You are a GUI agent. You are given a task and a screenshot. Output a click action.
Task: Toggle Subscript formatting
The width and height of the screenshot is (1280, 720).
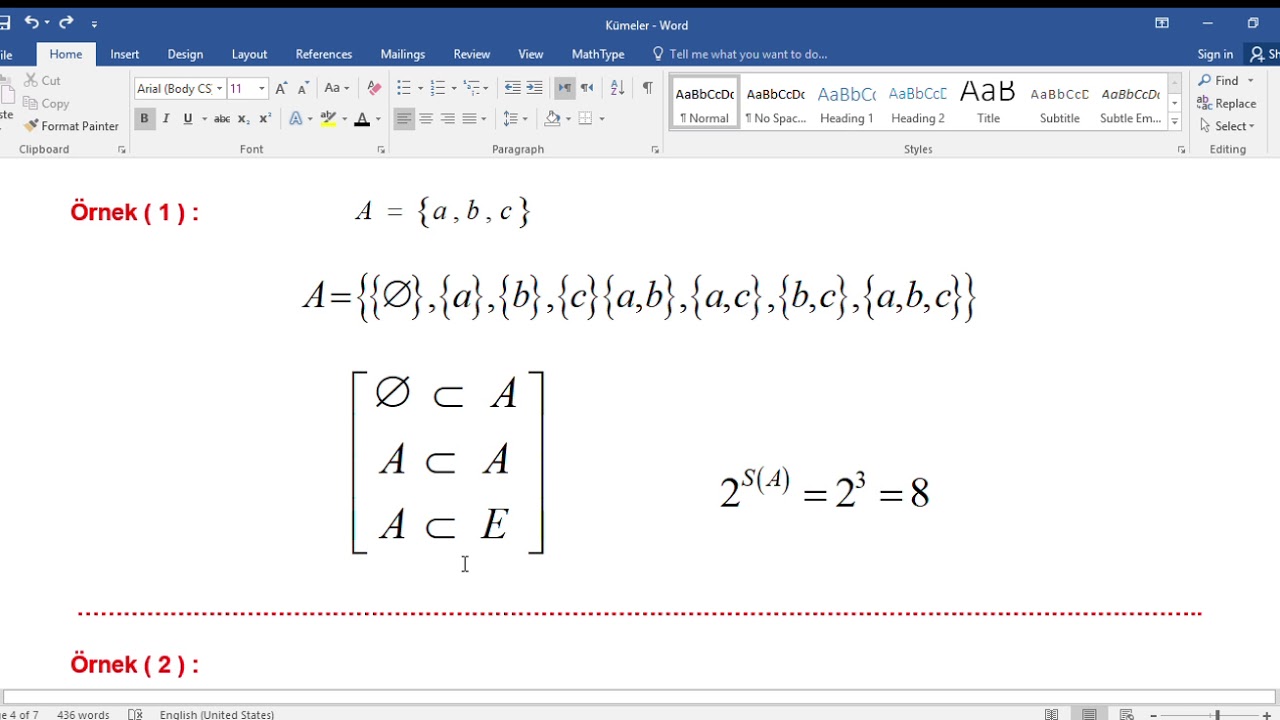[244, 118]
